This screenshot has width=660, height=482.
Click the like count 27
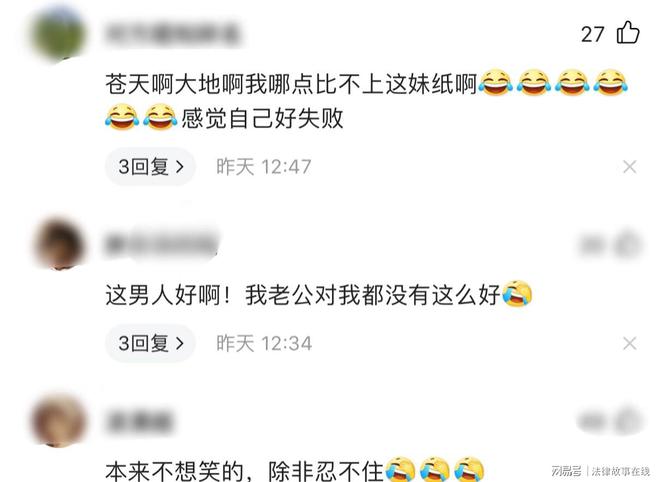tap(593, 34)
